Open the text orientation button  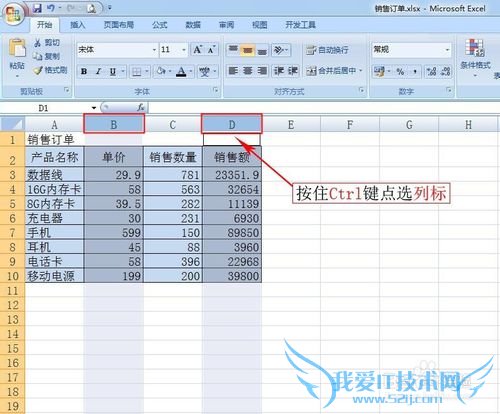(x=281, y=50)
